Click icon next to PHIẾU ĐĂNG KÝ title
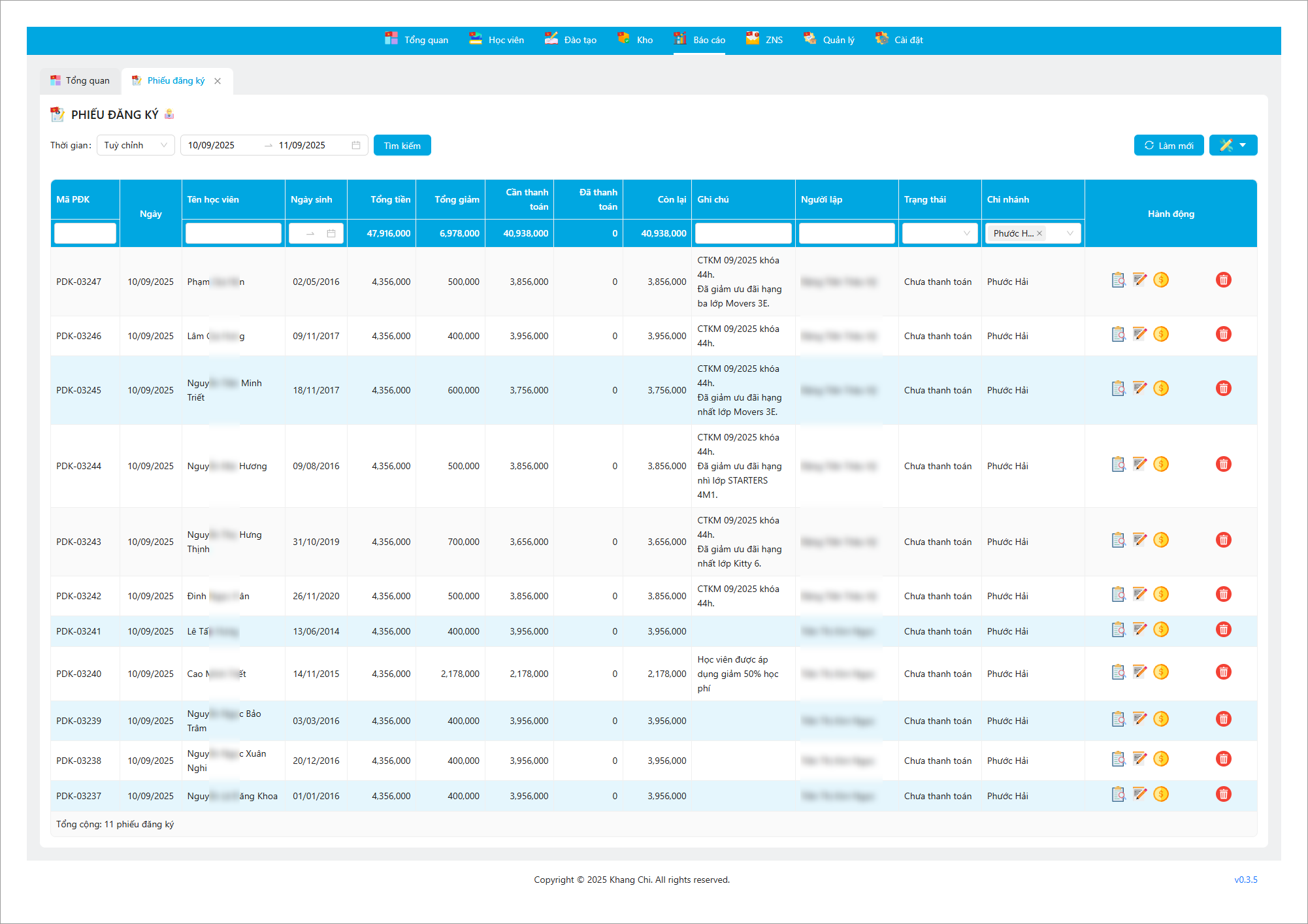 click(169, 114)
